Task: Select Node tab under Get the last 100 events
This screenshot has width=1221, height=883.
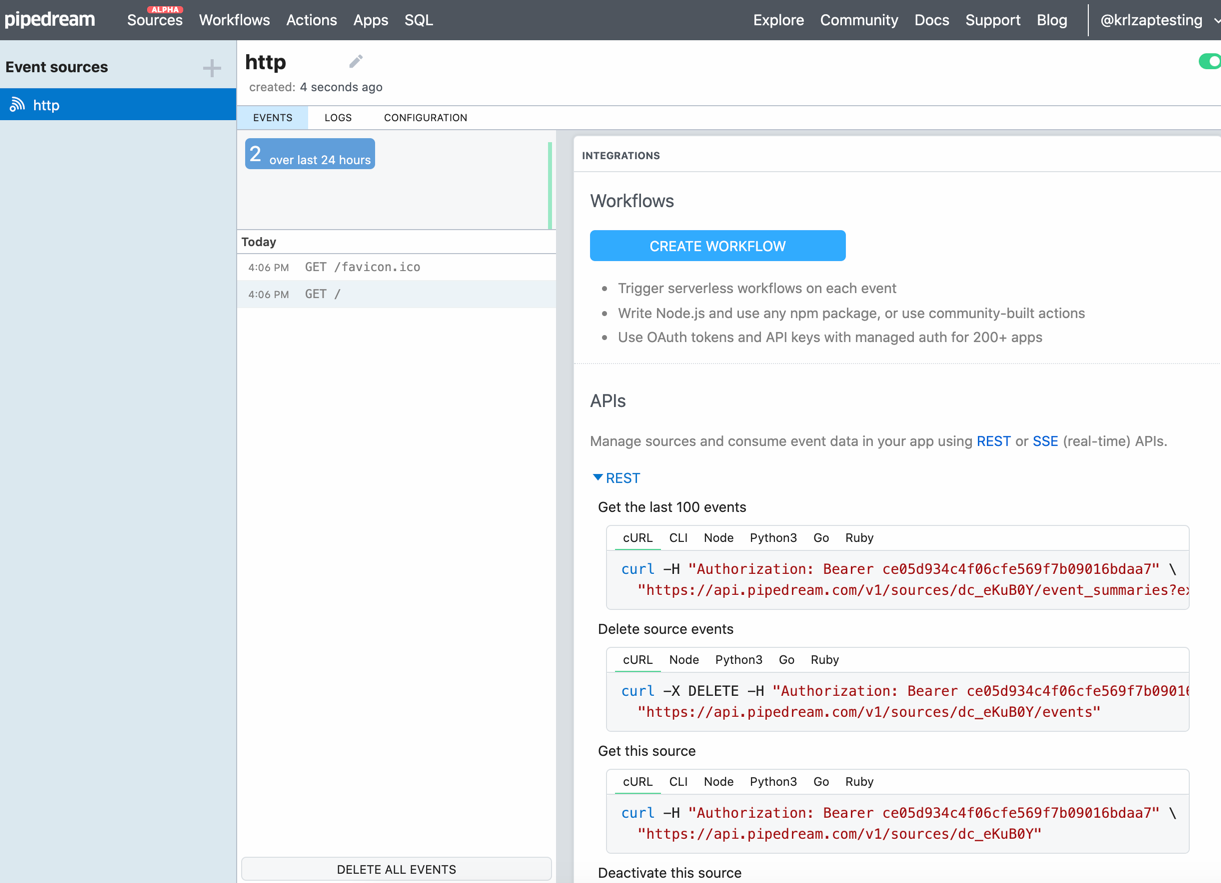Action: 718,538
